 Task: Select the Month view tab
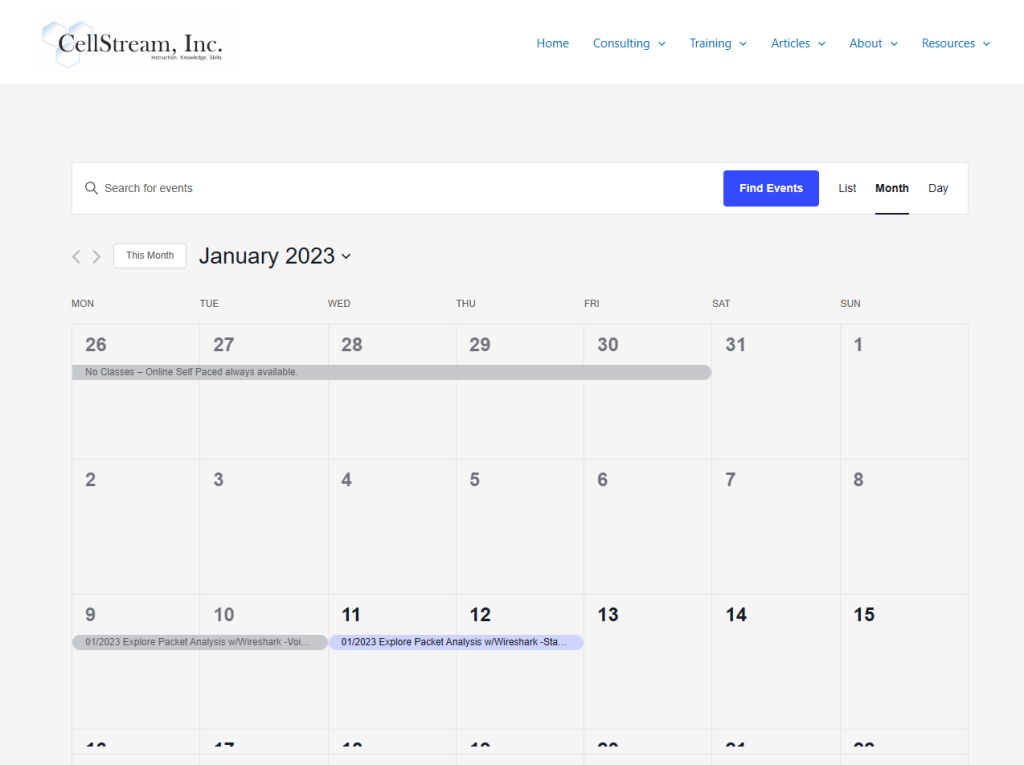[891, 188]
